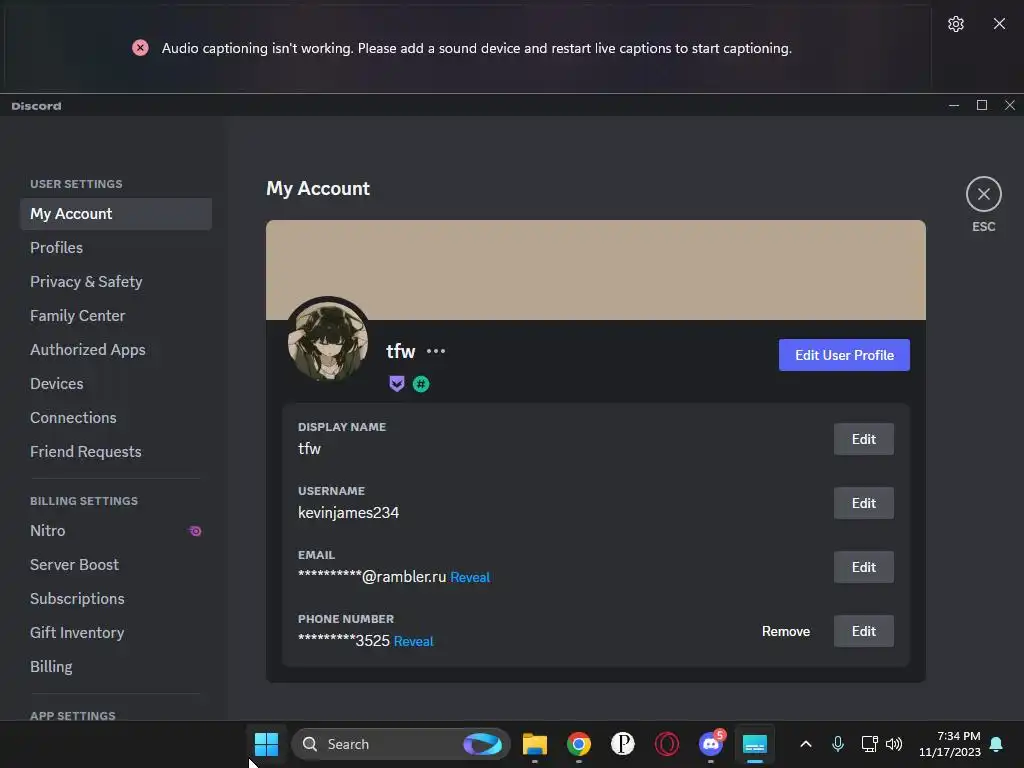This screenshot has height=768, width=1024.
Task: Click the taskbar Search box
Action: [401, 744]
